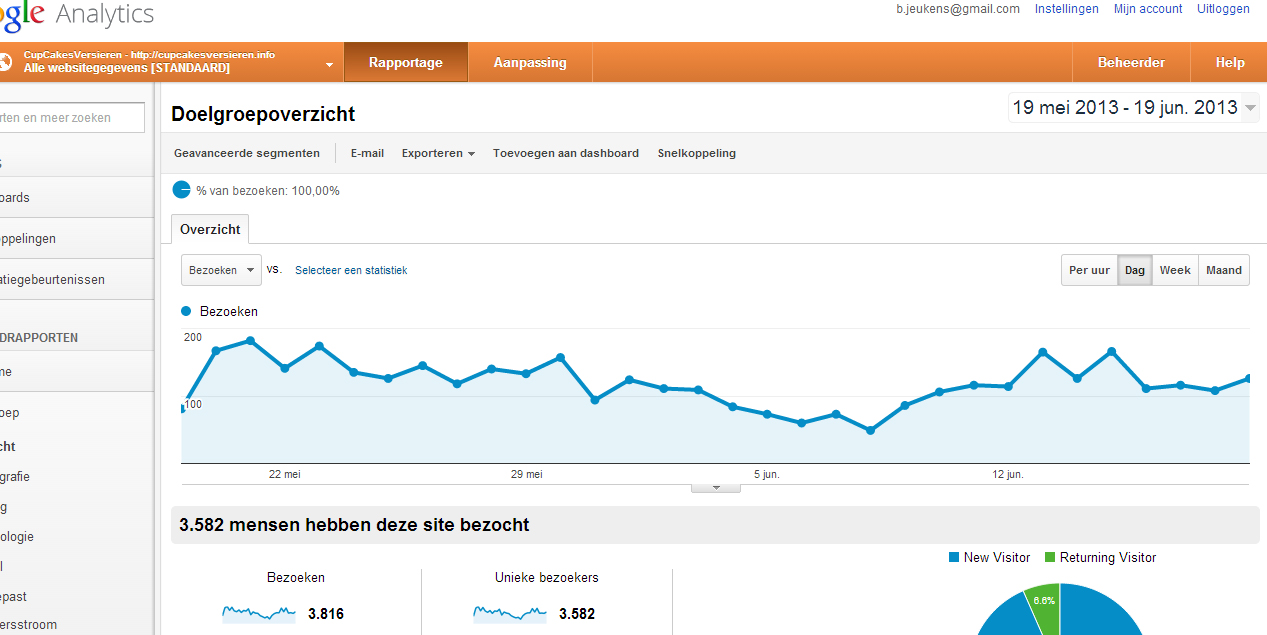Click the 5 jun. axis label
Image resolution: width=1267 pixels, height=635 pixels.
(x=767, y=474)
